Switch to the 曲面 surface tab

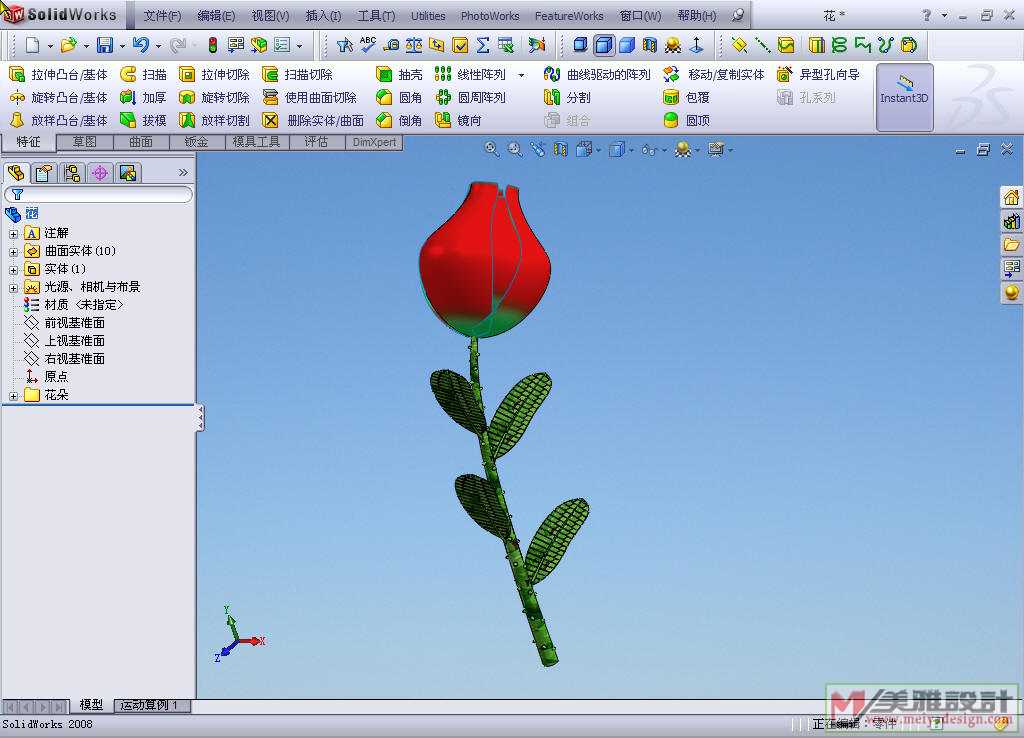click(x=141, y=142)
